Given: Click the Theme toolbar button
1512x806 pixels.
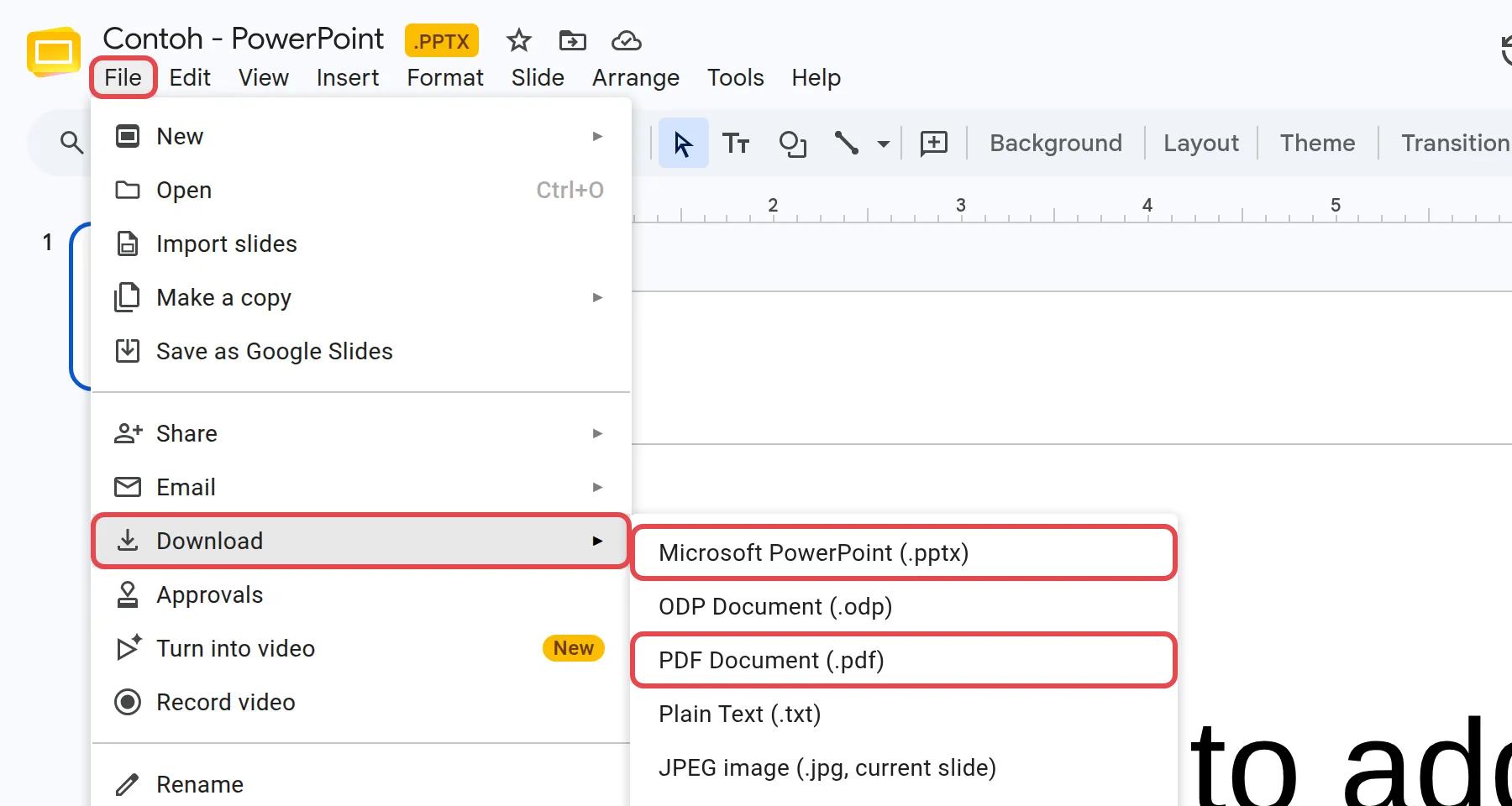Looking at the screenshot, I should pos(1317,143).
